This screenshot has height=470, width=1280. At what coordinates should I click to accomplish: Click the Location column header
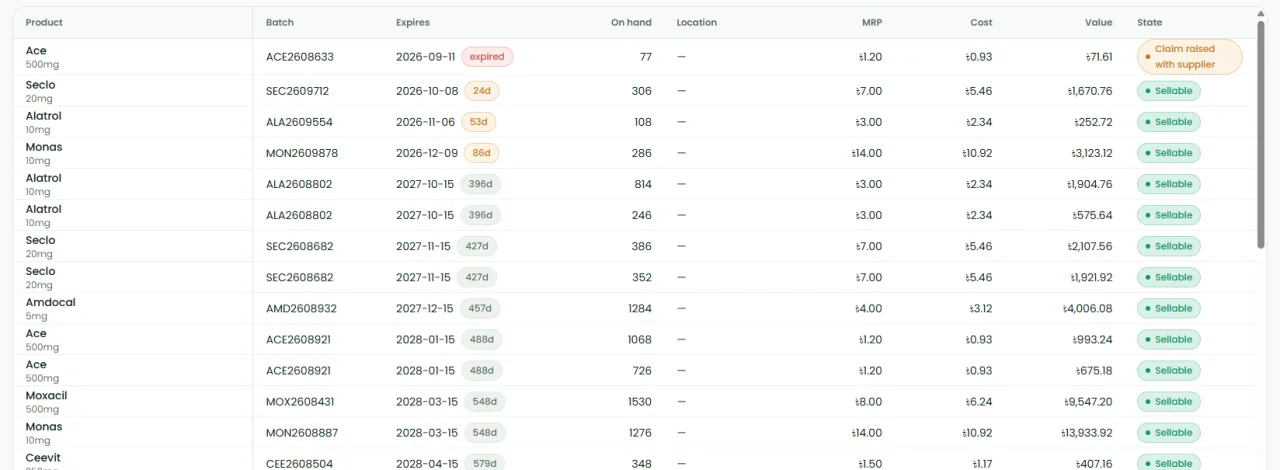point(696,22)
